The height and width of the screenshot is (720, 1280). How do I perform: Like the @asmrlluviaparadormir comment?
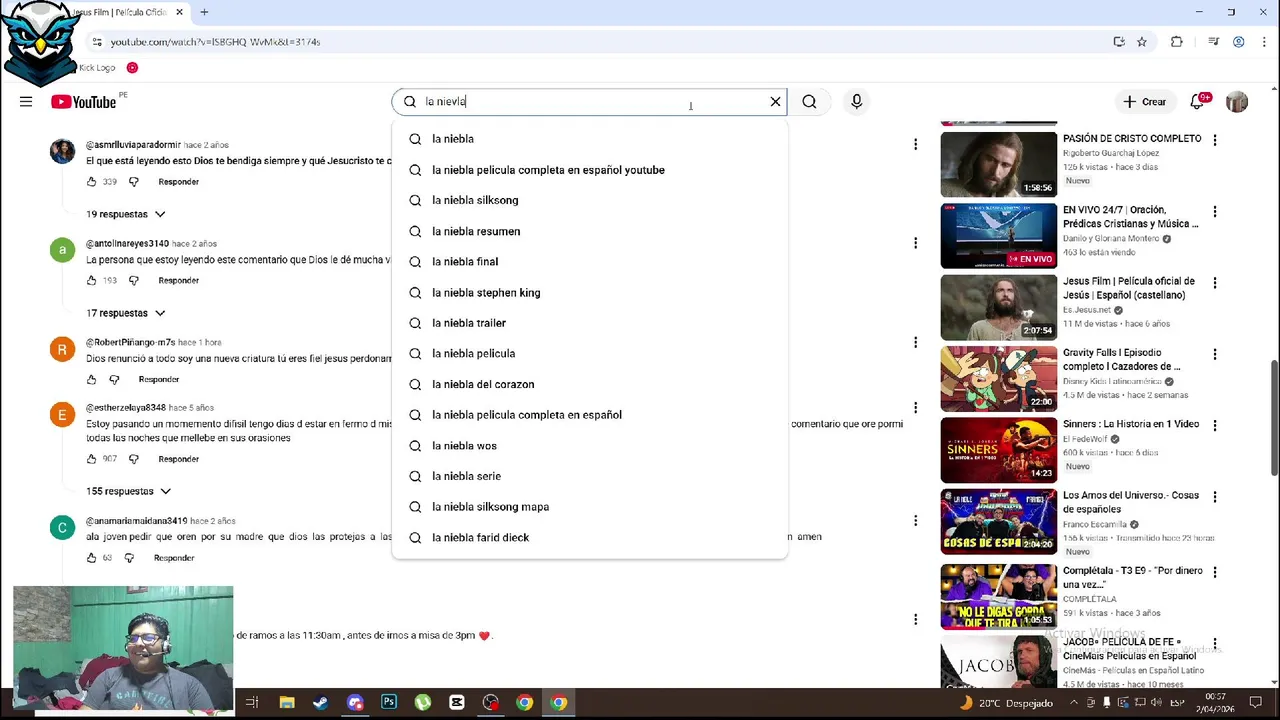[92, 182]
